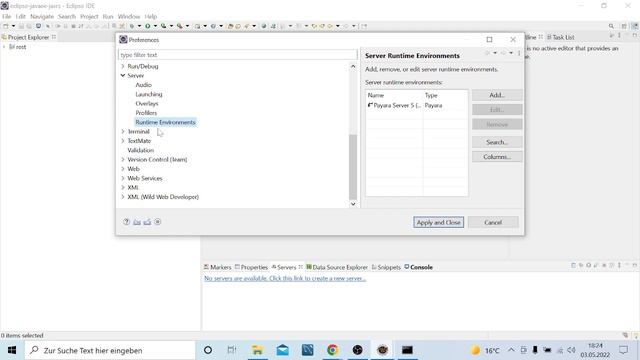
Task: Switch to Data Source Explorer tab
Action: pyautogui.click(x=337, y=267)
